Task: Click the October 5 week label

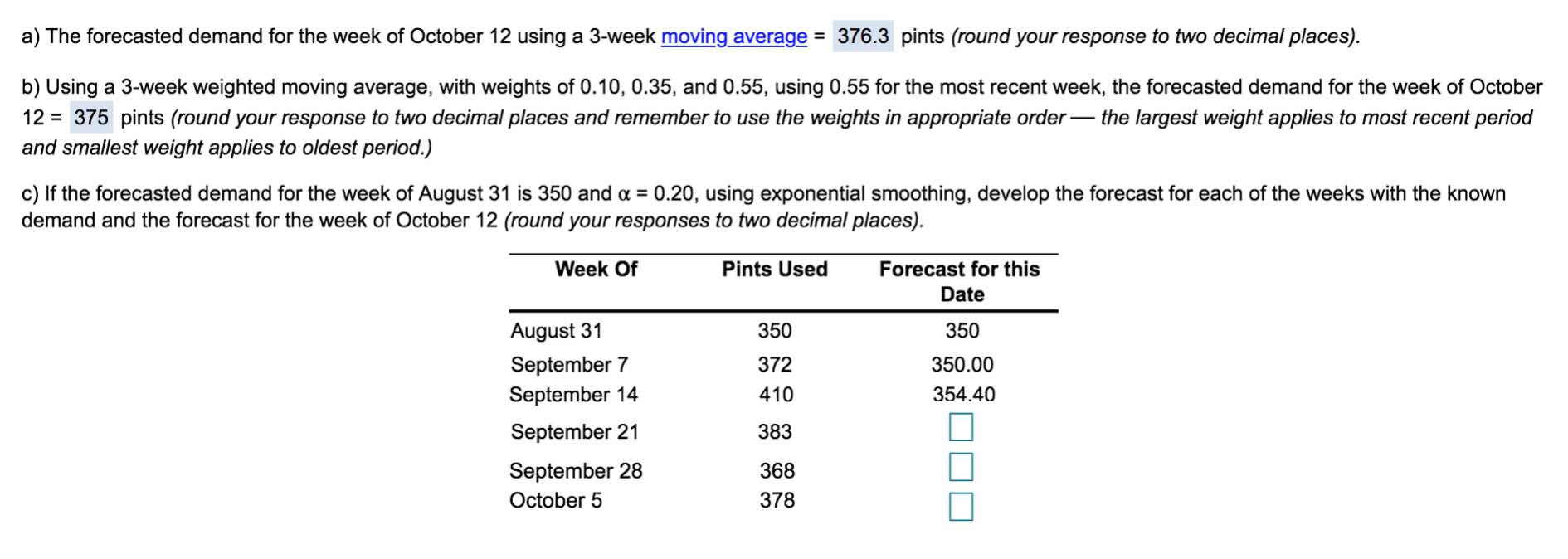Action: 555,500
